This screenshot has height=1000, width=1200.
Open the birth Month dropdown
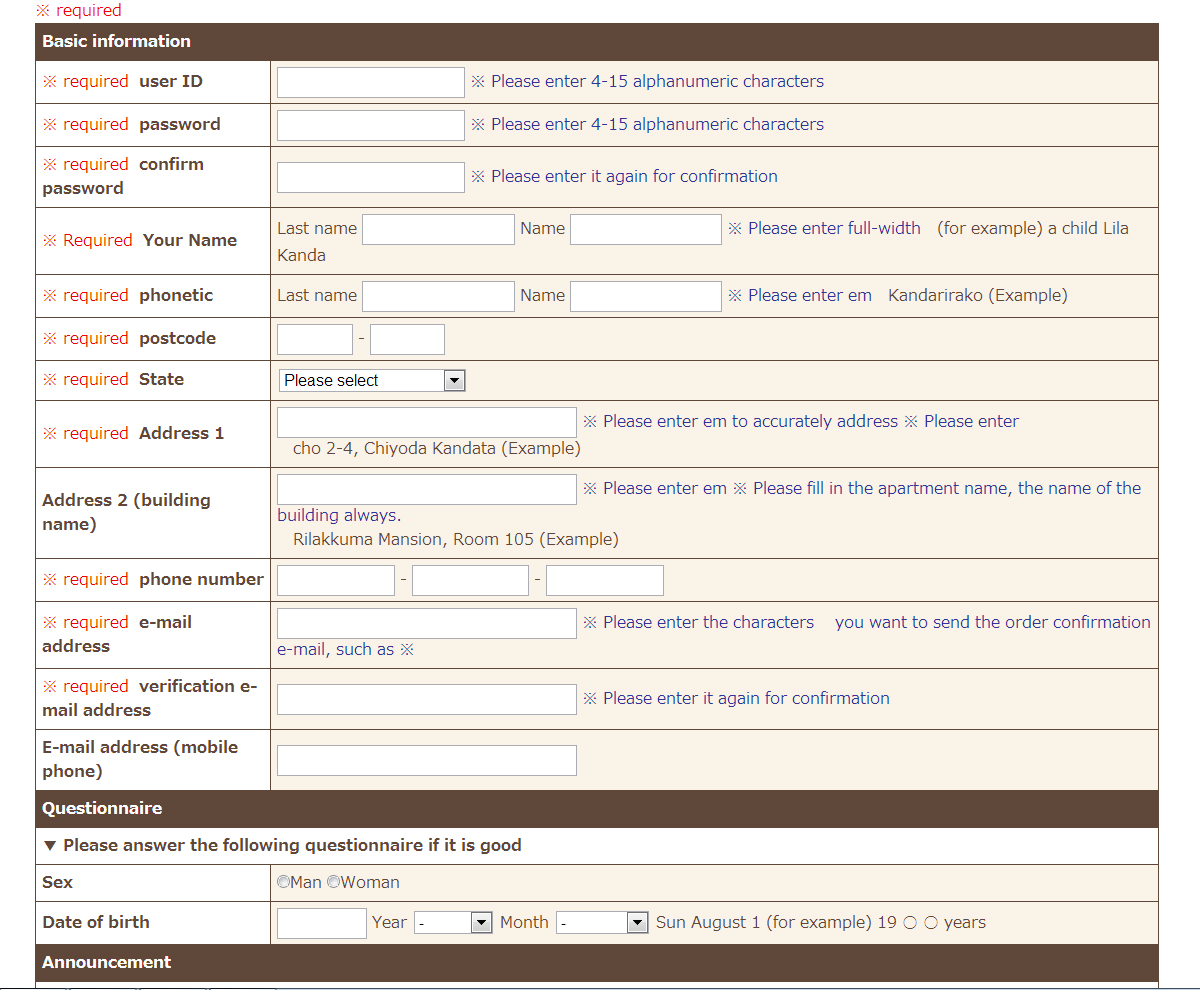[603, 923]
